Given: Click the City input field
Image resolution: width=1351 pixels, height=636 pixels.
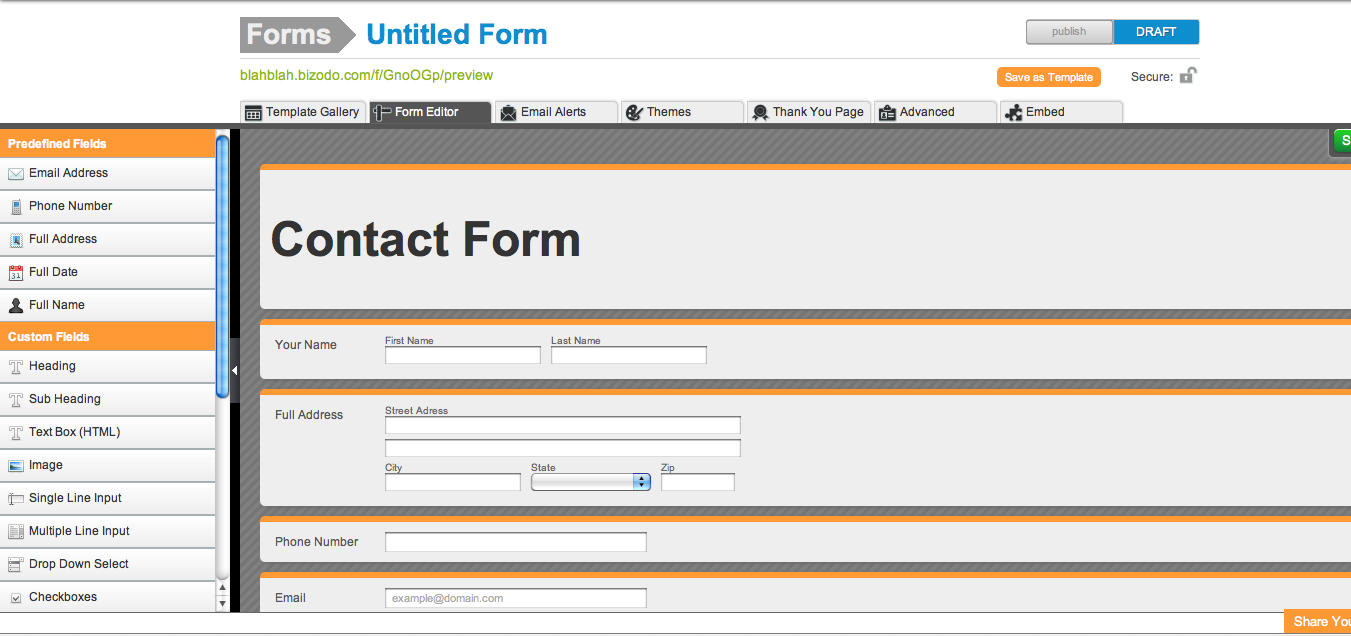Looking at the screenshot, I should click(x=453, y=482).
